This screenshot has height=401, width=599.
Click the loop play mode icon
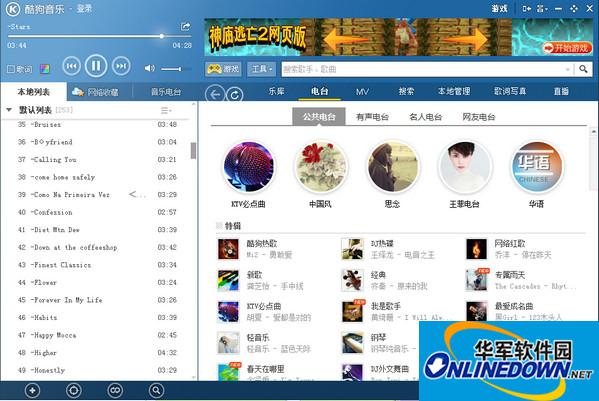tap(115, 391)
